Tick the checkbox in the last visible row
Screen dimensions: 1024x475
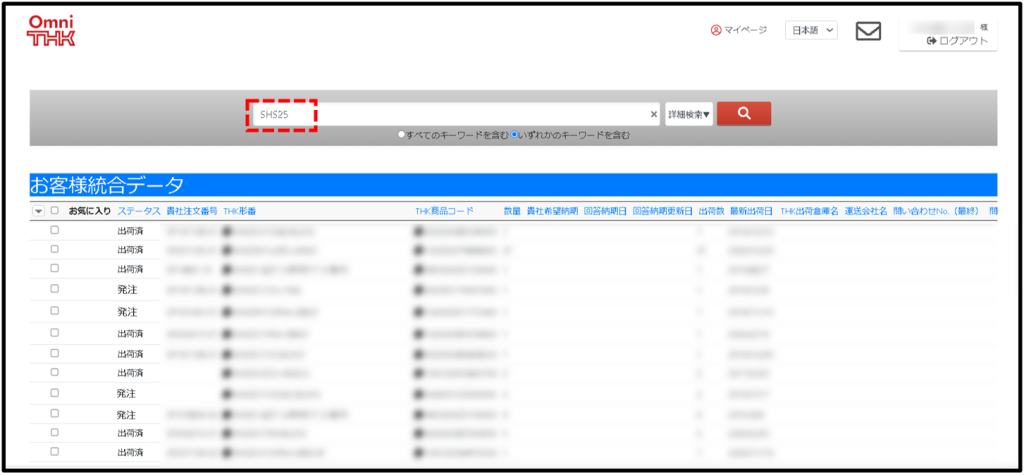click(x=54, y=451)
